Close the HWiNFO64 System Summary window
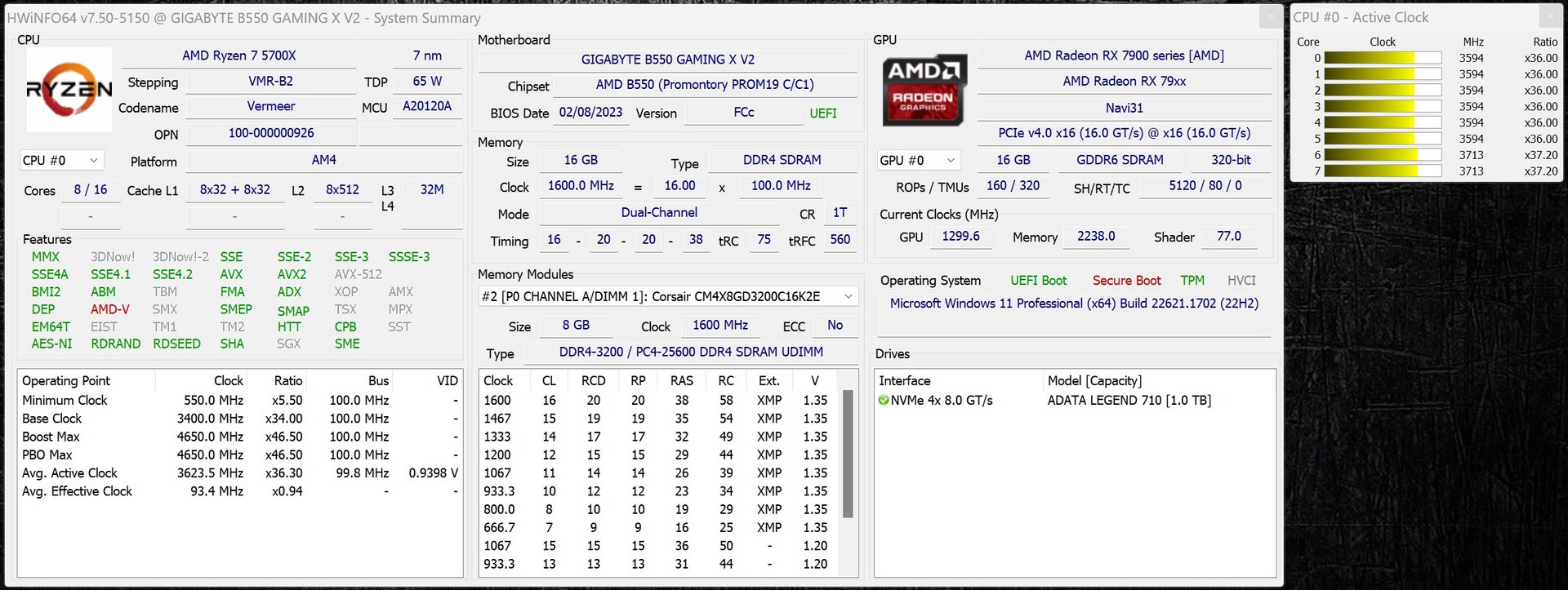 (x=1270, y=17)
